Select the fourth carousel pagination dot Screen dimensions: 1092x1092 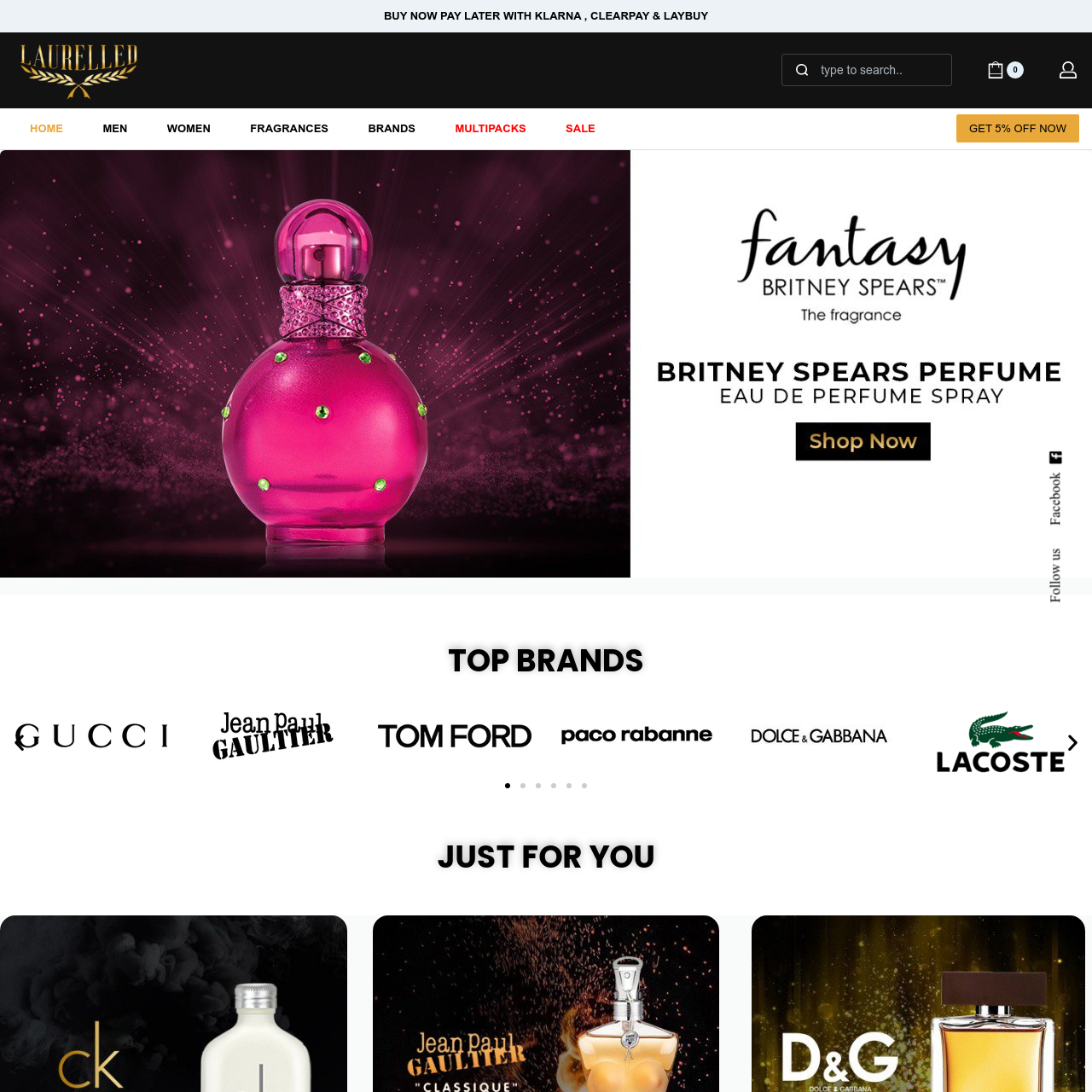tap(554, 786)
